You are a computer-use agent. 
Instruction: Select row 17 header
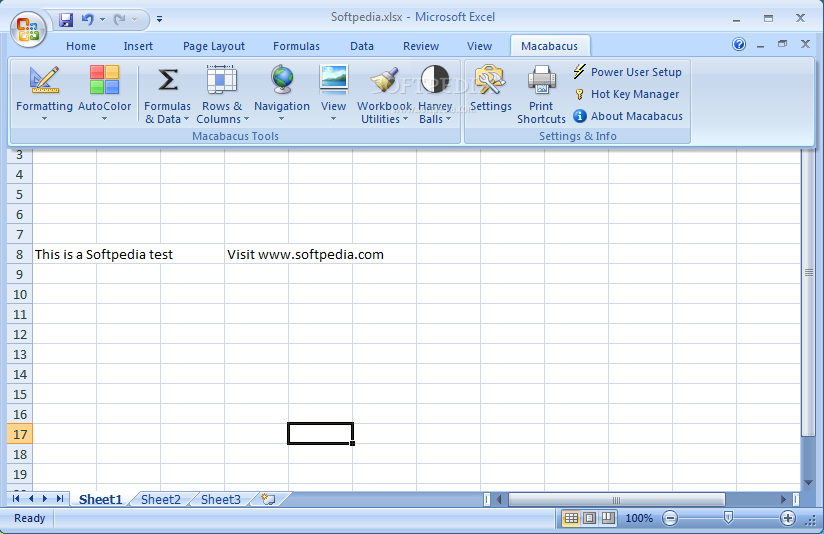click(x=20, y=434)
